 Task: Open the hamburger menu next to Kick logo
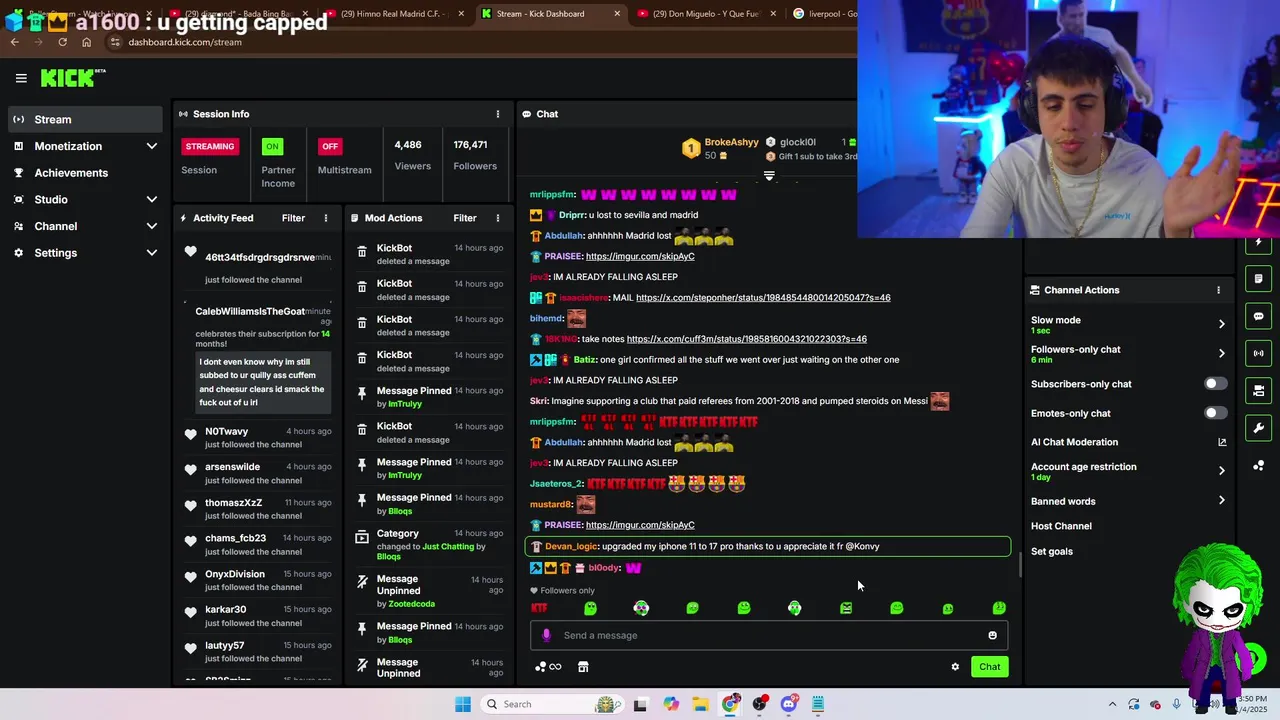[x=21, y=78]
